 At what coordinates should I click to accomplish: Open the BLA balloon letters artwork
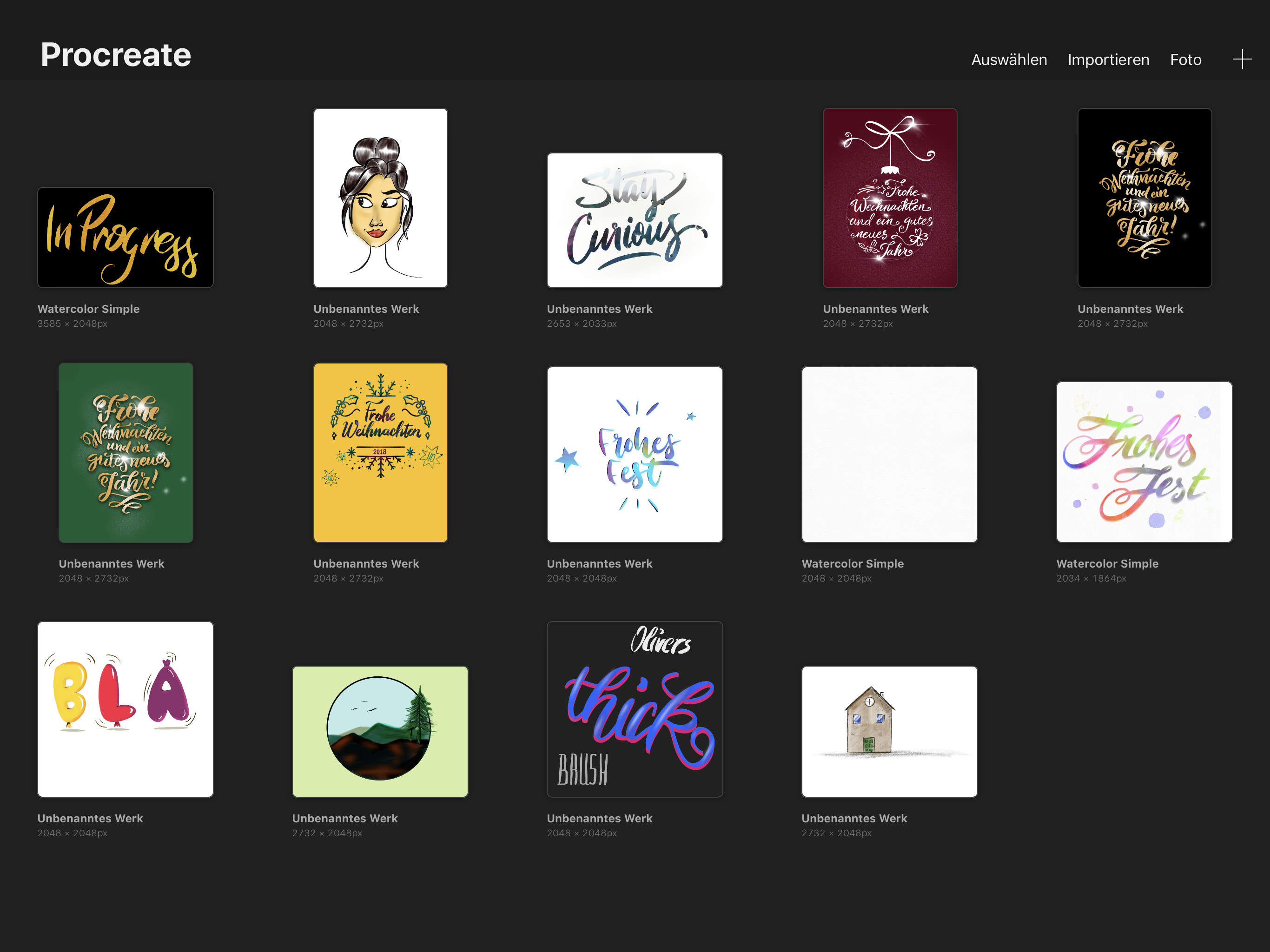[125, 708]
